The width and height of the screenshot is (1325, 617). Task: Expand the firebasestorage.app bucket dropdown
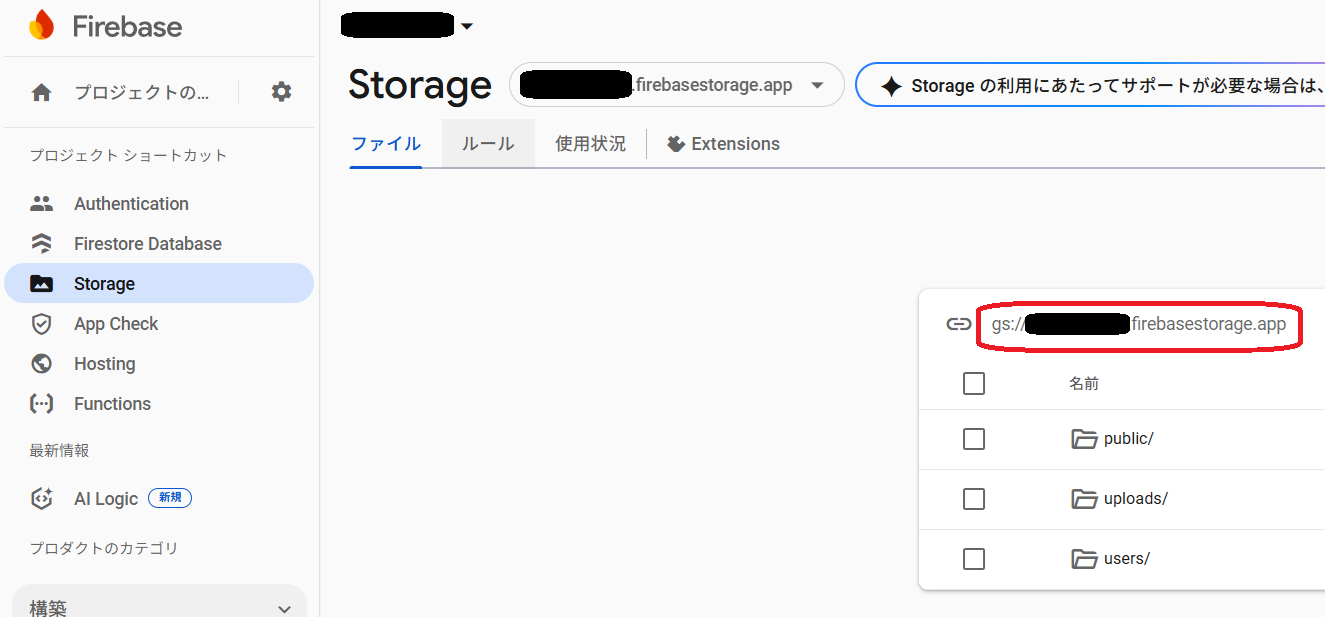(x=818, y=85)
